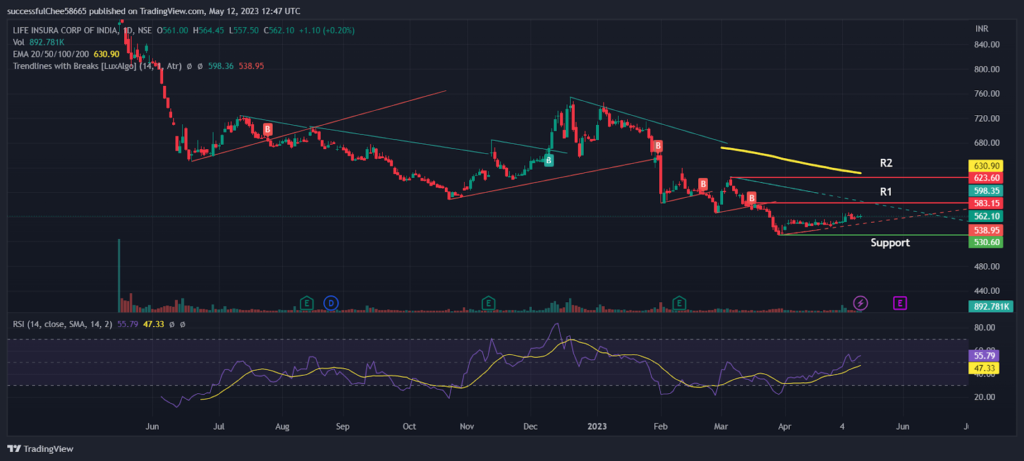Click the green earnings E icon in August
Screen dimensions: 1024x461
coord(306,302)
